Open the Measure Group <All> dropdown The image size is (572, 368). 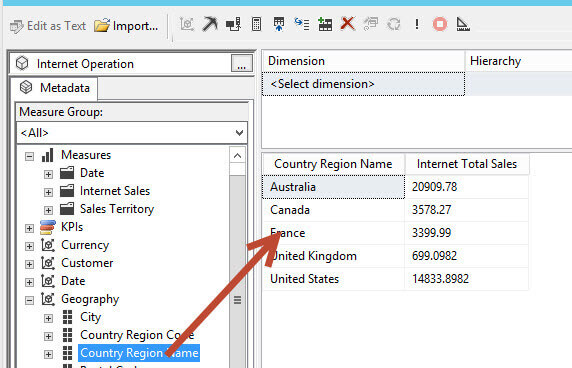pos(132,133)
